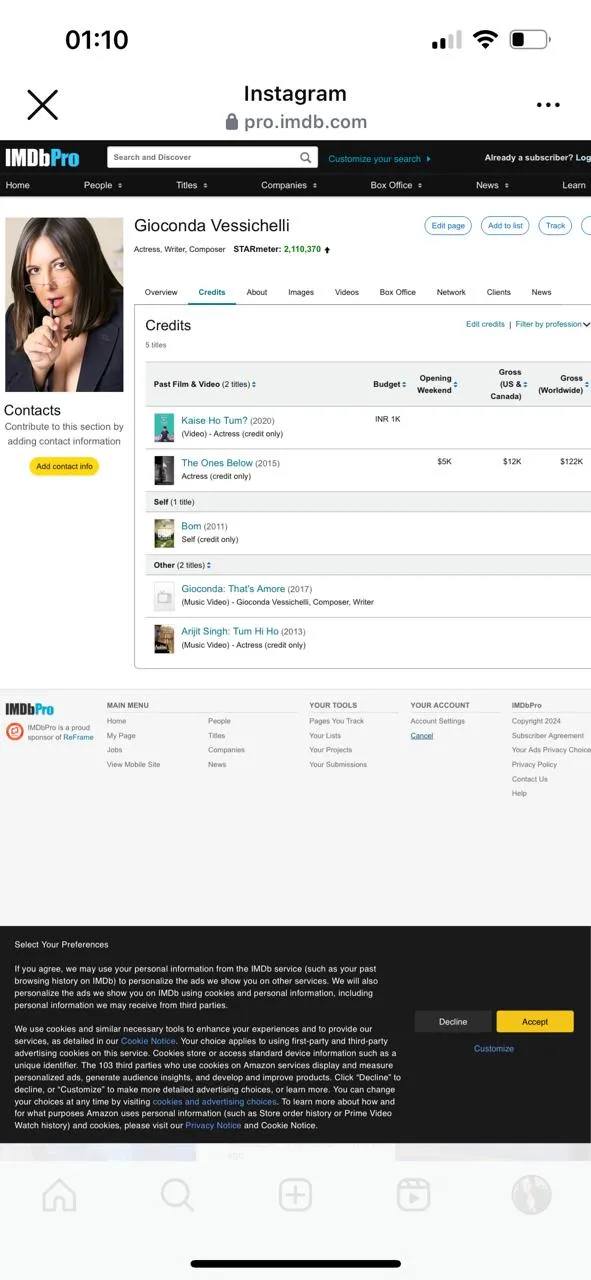Open the profile avatar in bottom bar
Viewport: 591px width, 1280px height.
(x=531, y=1194)
